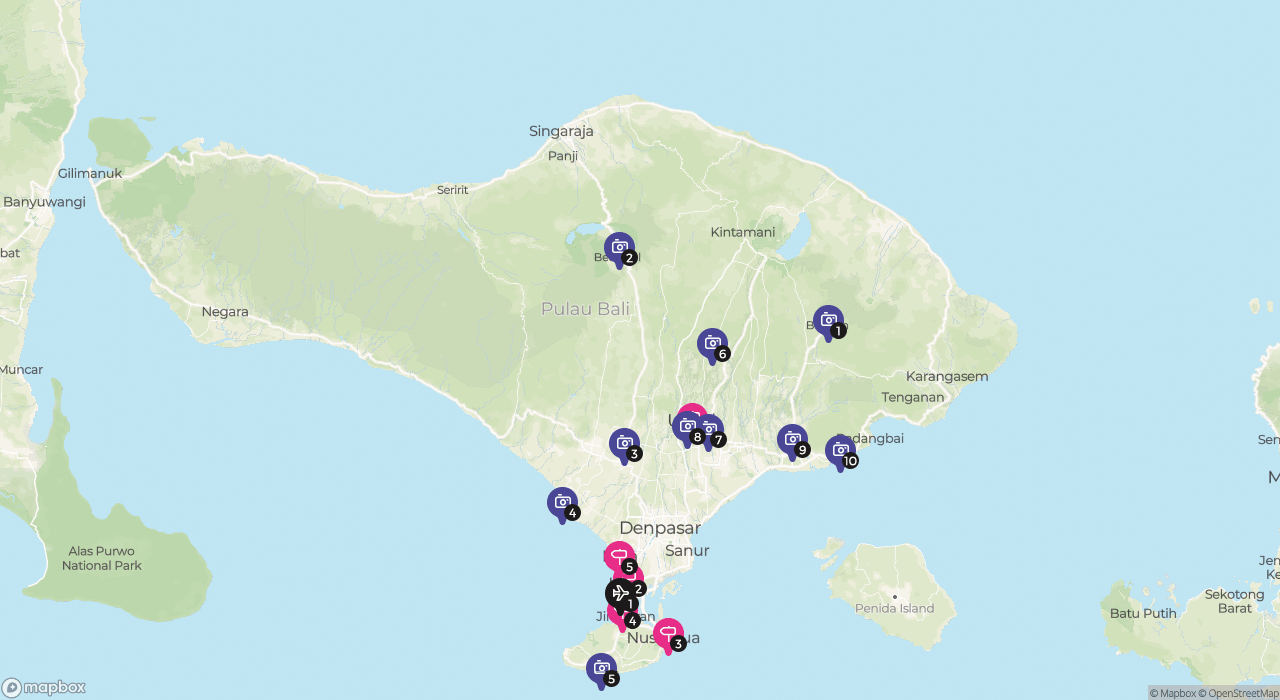Click pink signpost marker number 5
Image resolution: width=1280 pixels, height=700 pixels.
tap(619, 557)
